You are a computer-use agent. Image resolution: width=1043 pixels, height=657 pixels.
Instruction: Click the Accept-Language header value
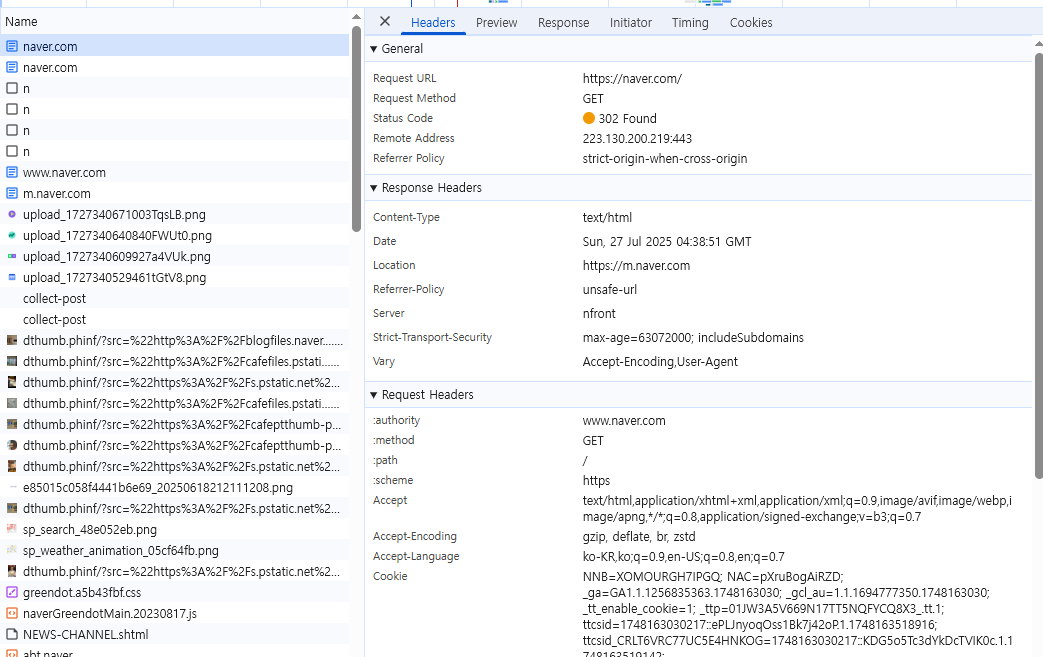683,556
